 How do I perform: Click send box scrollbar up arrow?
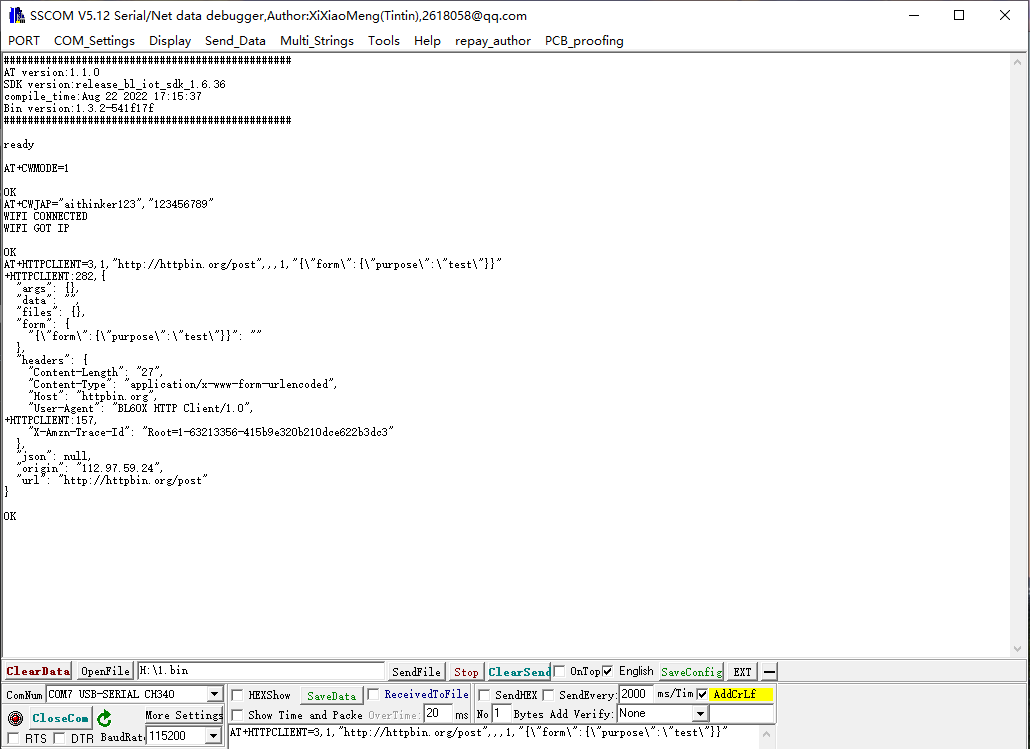pos(766,734)
